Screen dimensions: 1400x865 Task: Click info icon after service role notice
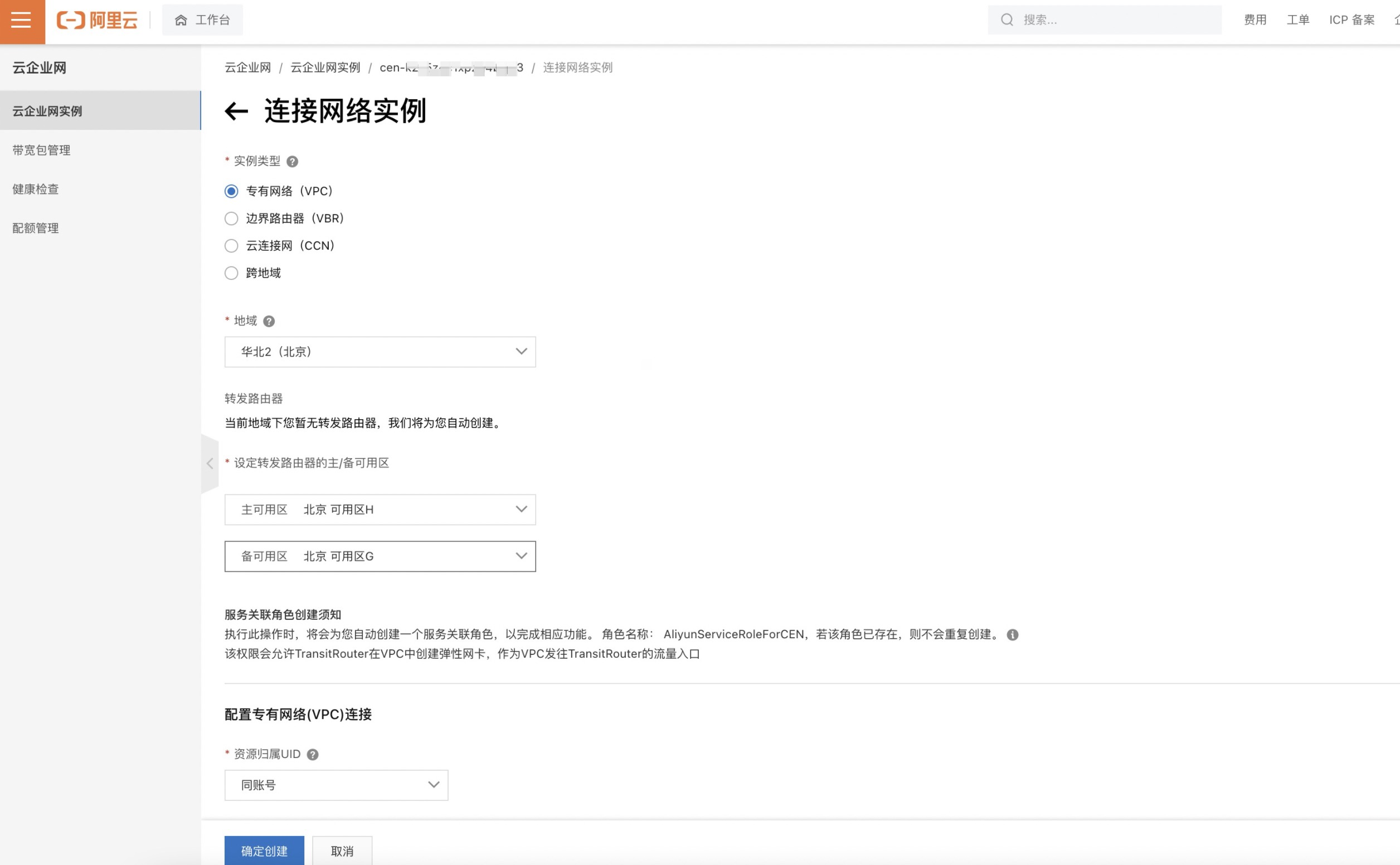pos(1012,635)
